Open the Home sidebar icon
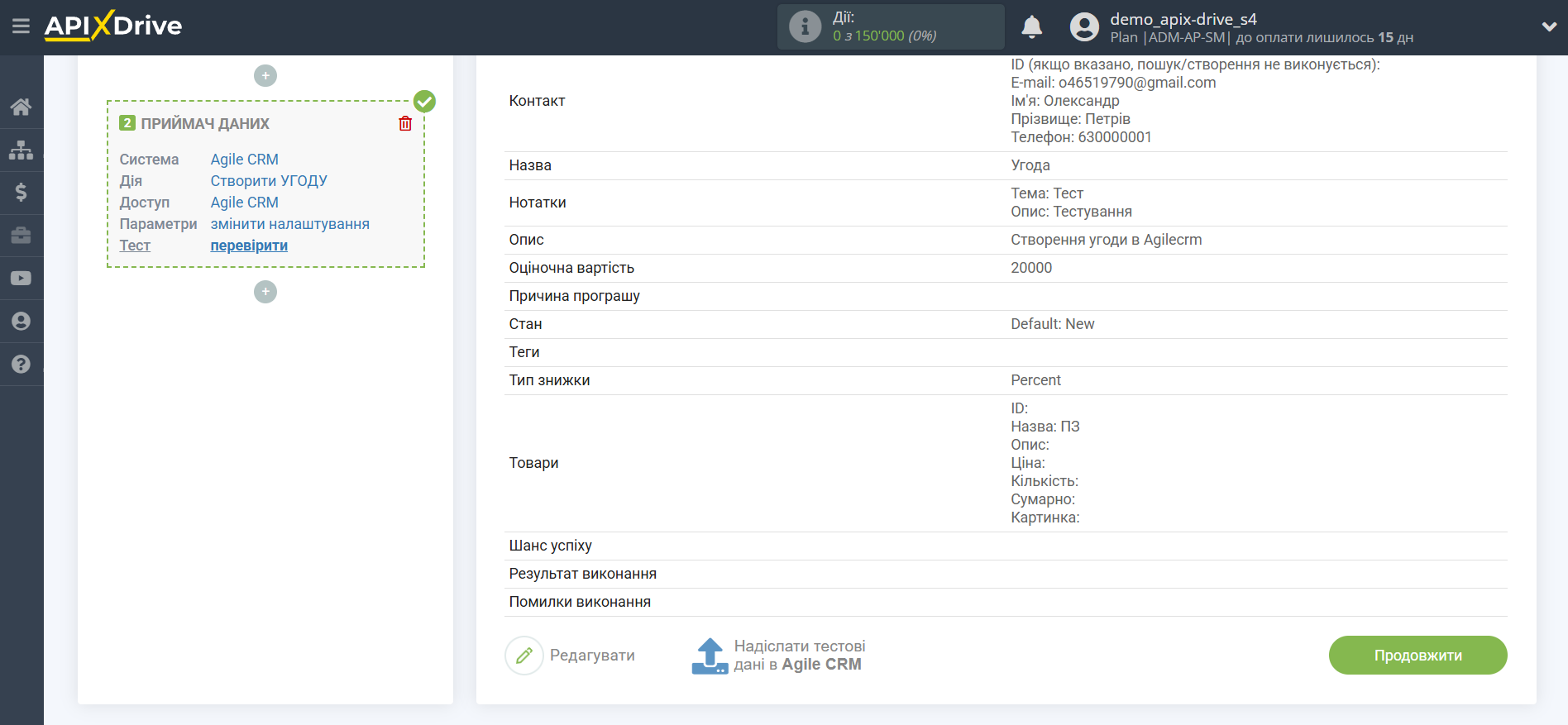Image resolution: width=1568 pixels, height=725 pixels. [x=22, y=107]
